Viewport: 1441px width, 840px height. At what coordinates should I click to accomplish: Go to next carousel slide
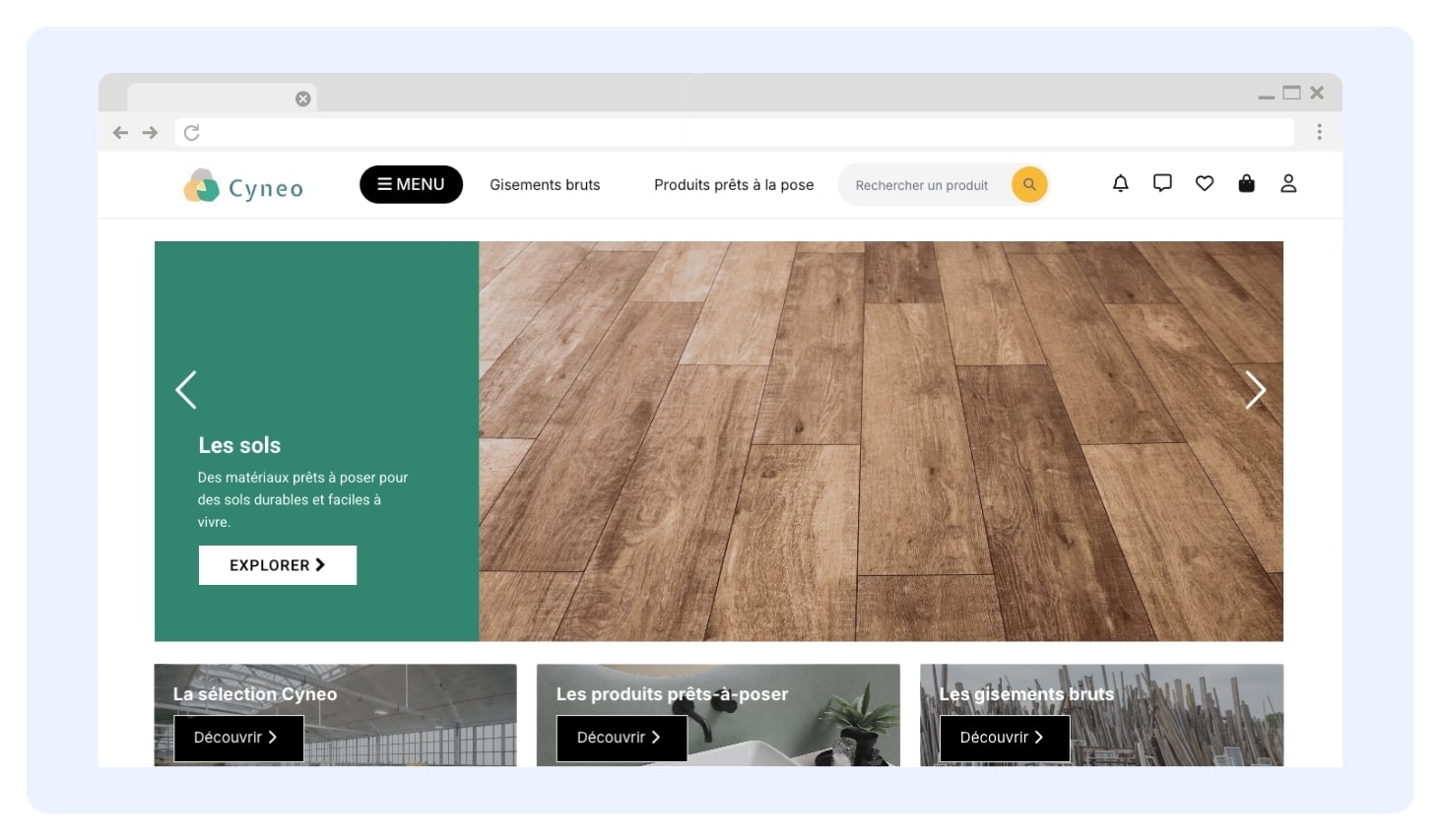coord(1255,390)
